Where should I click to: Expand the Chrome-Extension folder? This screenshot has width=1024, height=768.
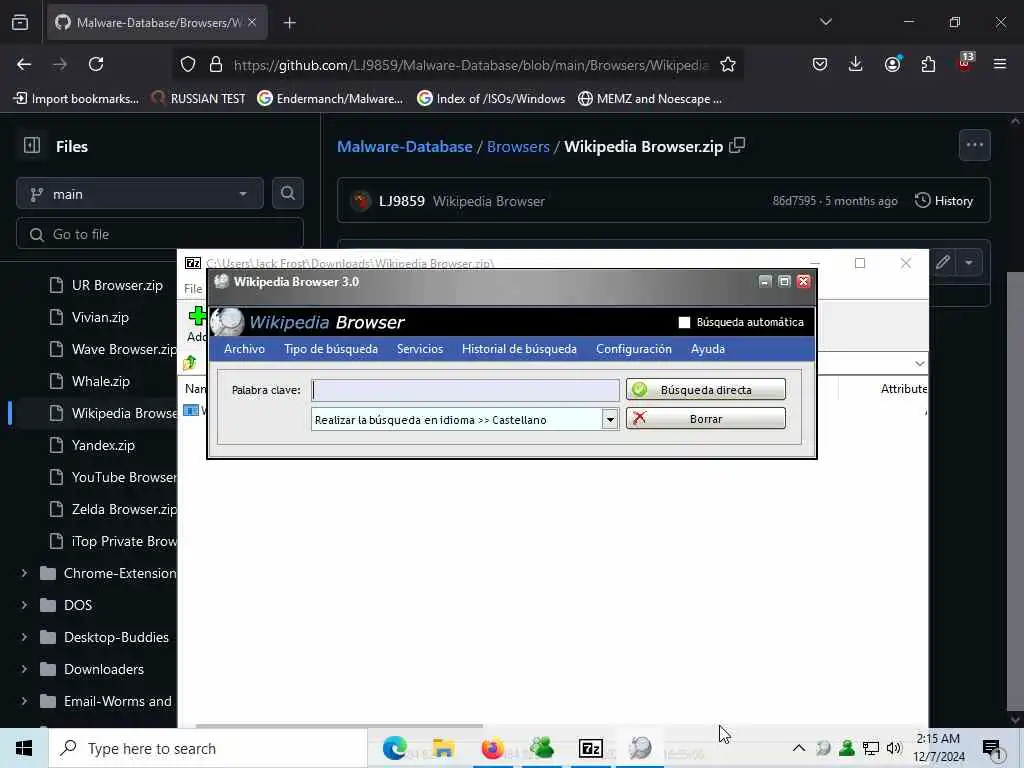tap(24, 573)
